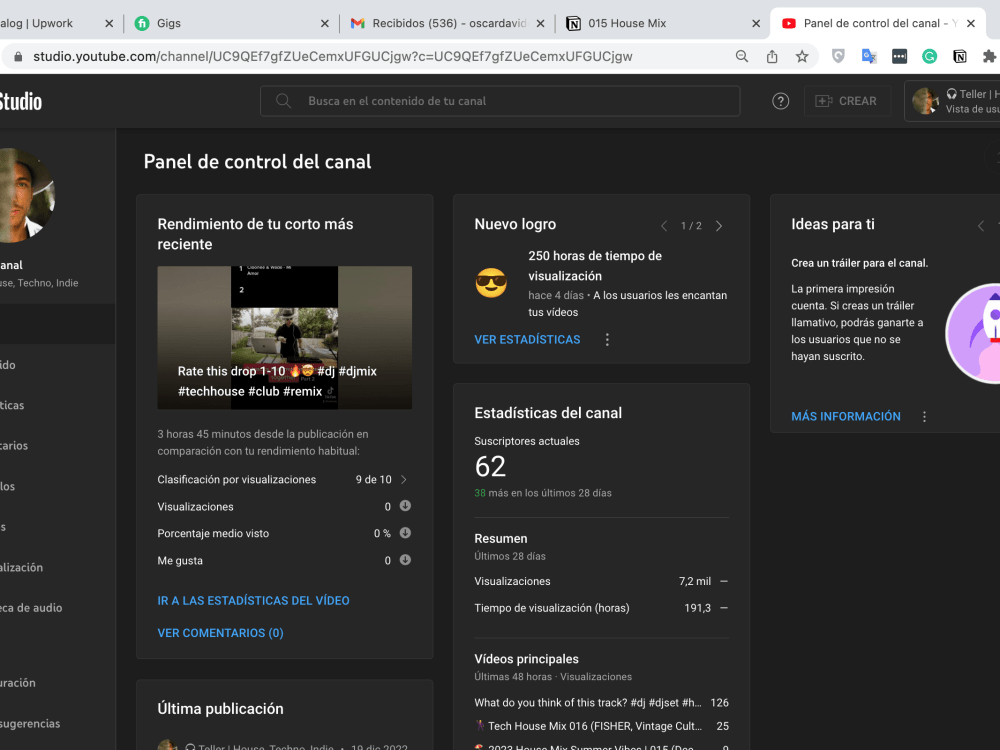Expand Clasificación por visualizaciones chevron

click(x=404, y=480)
